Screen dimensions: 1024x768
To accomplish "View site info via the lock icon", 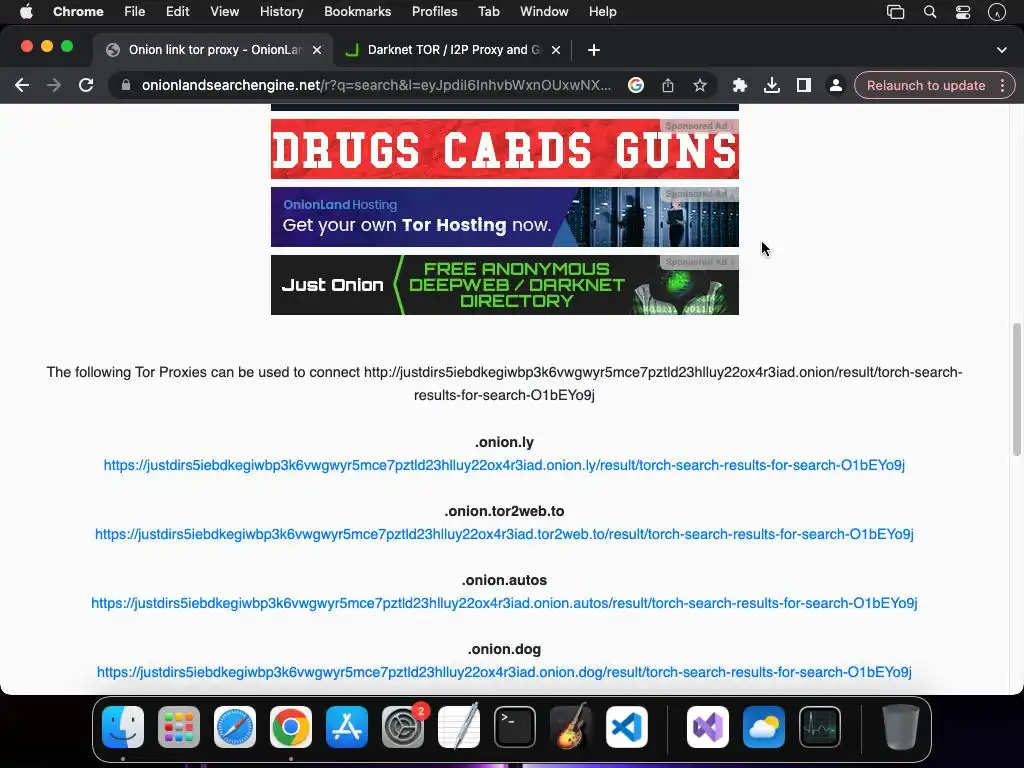I will click(x=125, y=86).
